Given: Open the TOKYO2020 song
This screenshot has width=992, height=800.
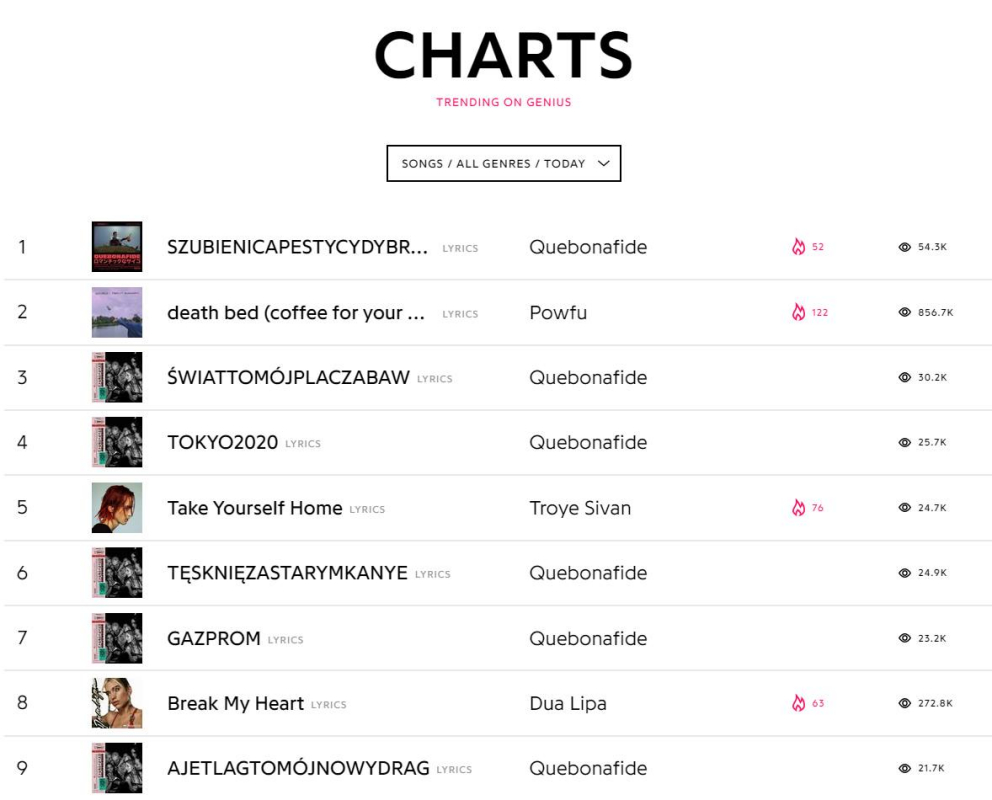Looking at the screenshot, I should [222, 443].
